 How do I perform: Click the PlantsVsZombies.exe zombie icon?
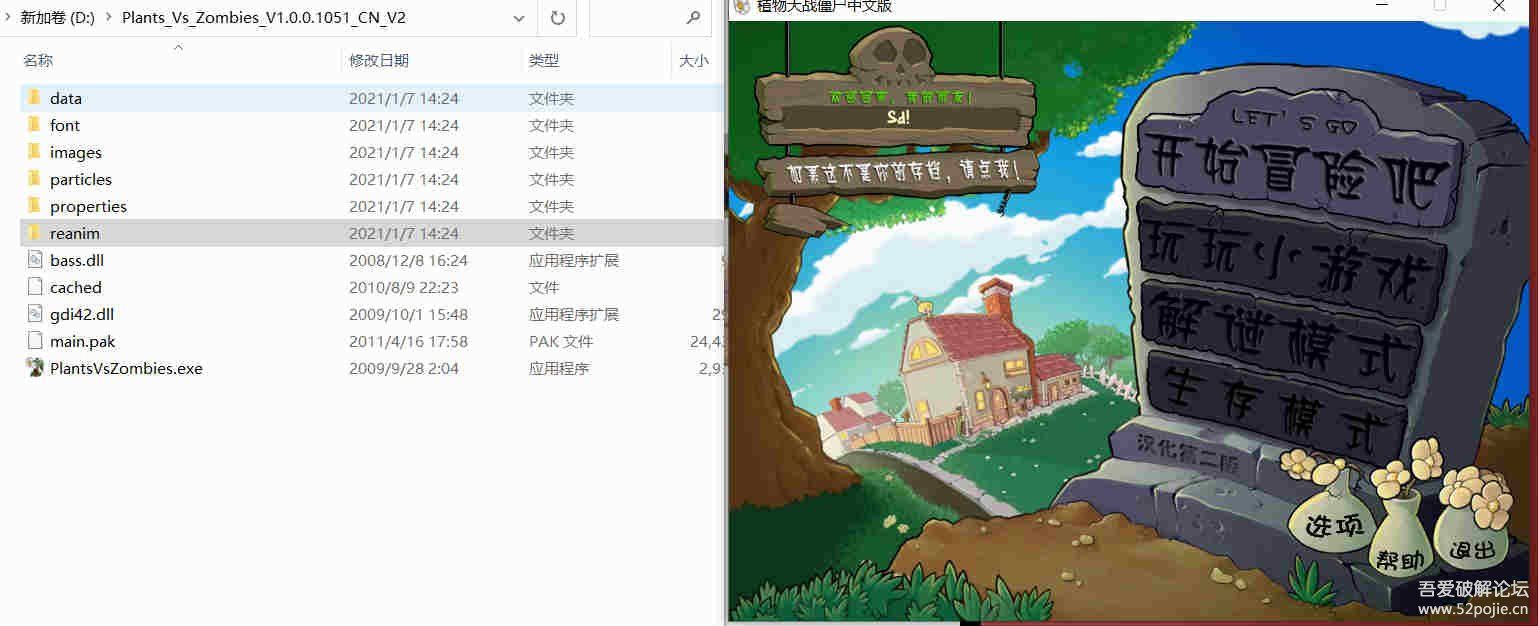coord(35,368)
